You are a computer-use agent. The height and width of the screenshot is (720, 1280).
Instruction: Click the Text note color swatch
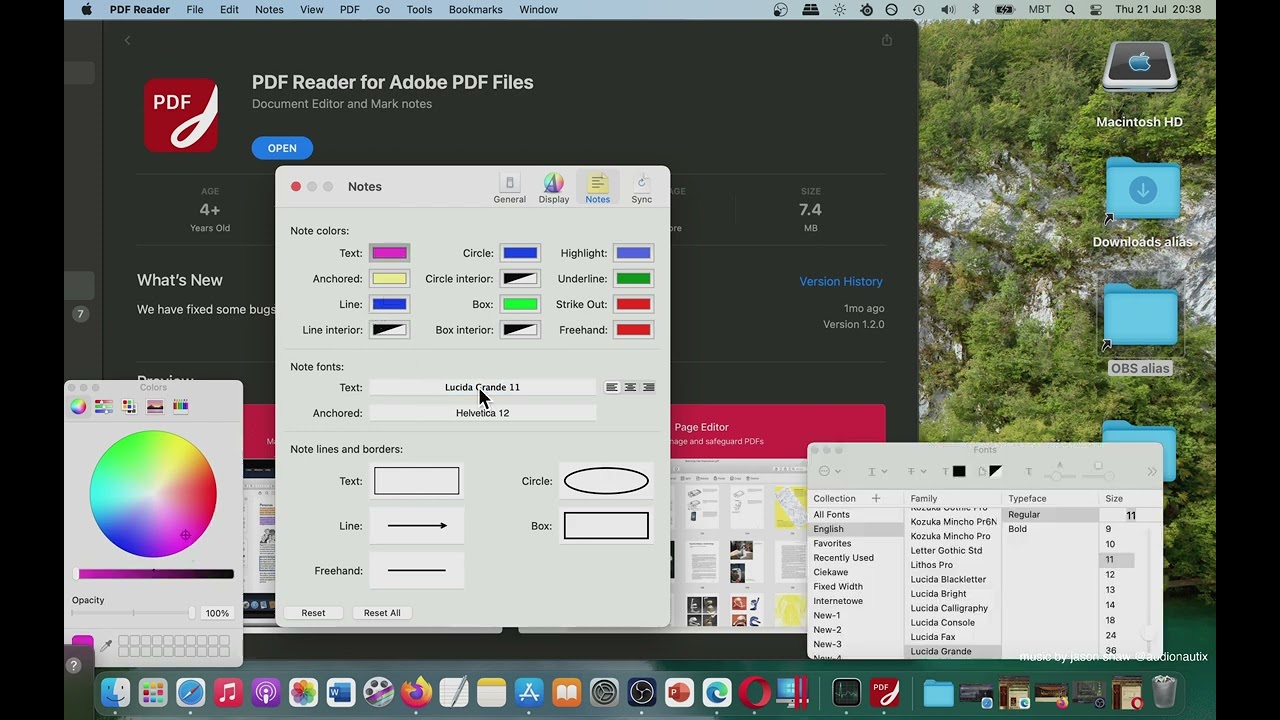pos(389,253)
